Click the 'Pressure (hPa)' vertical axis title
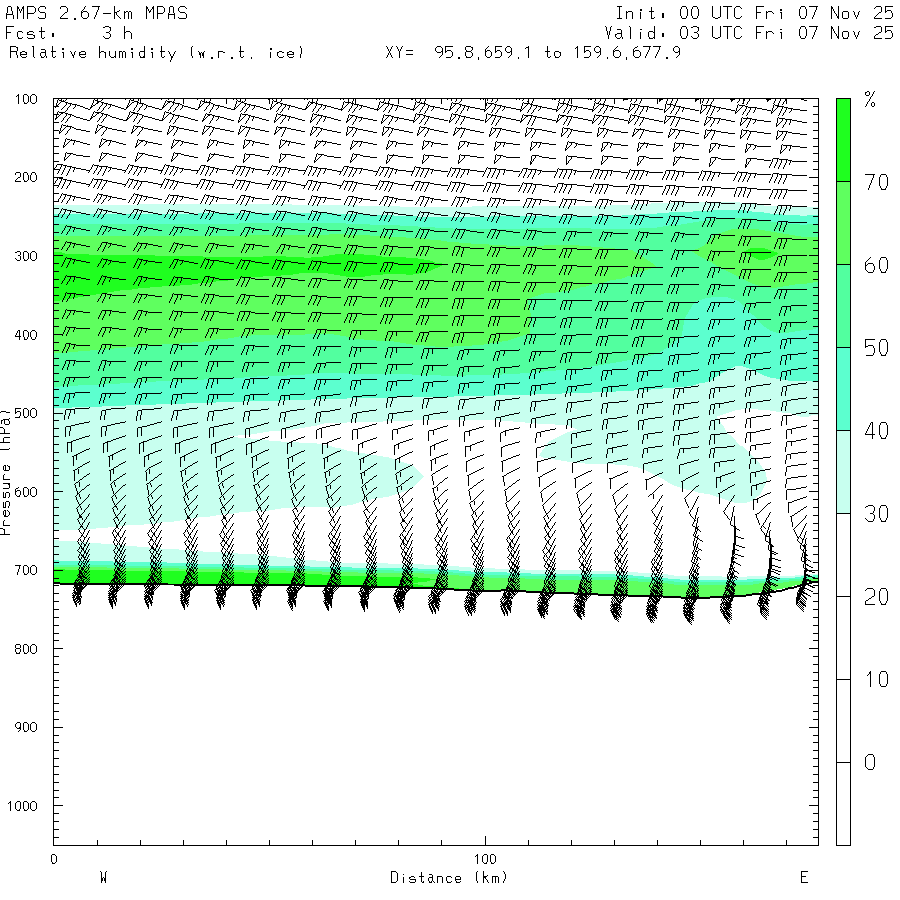The width and height of the screenshot is (900, 900). 5,472
